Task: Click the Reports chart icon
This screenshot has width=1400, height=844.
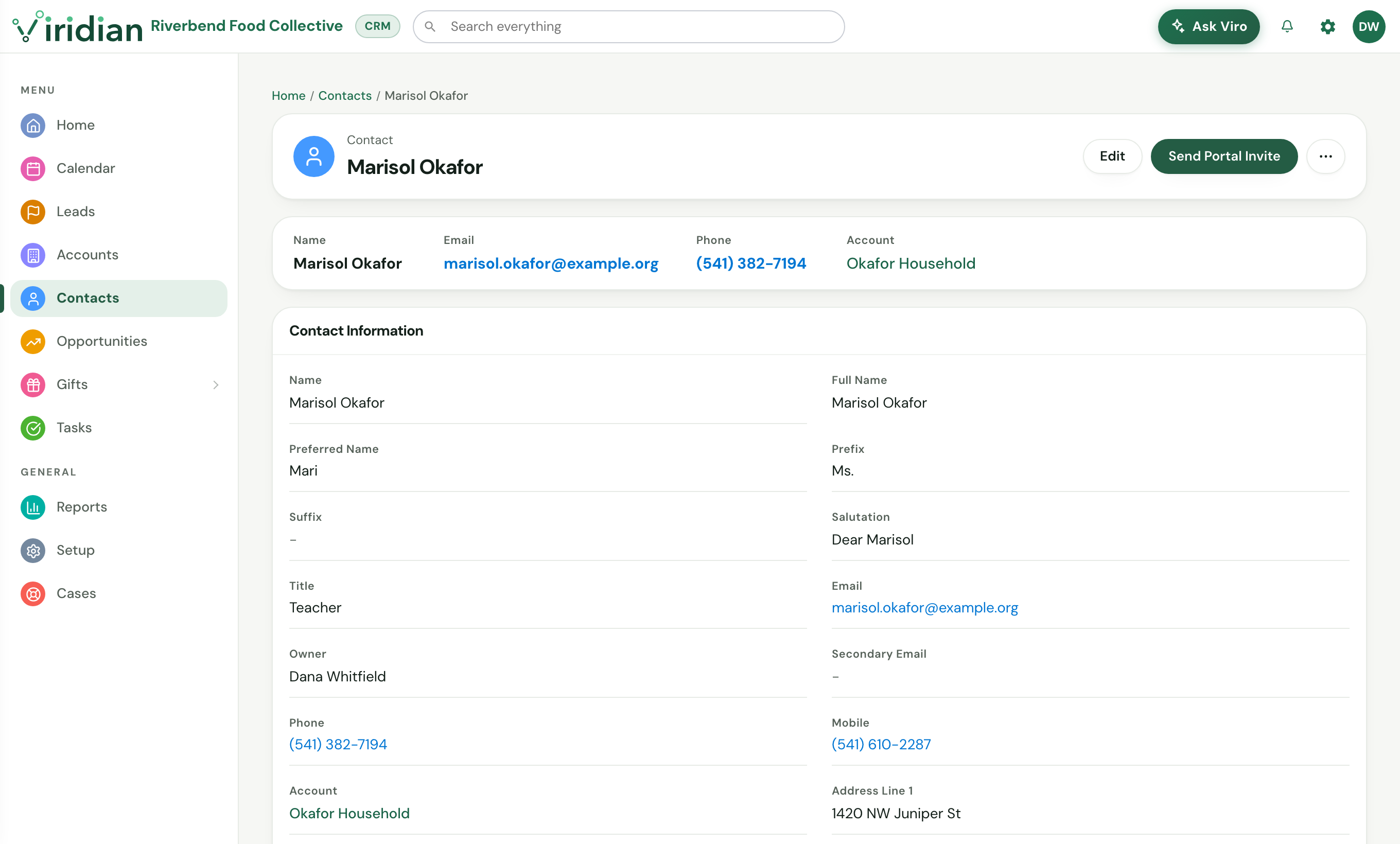Action: tap(33, 506)
